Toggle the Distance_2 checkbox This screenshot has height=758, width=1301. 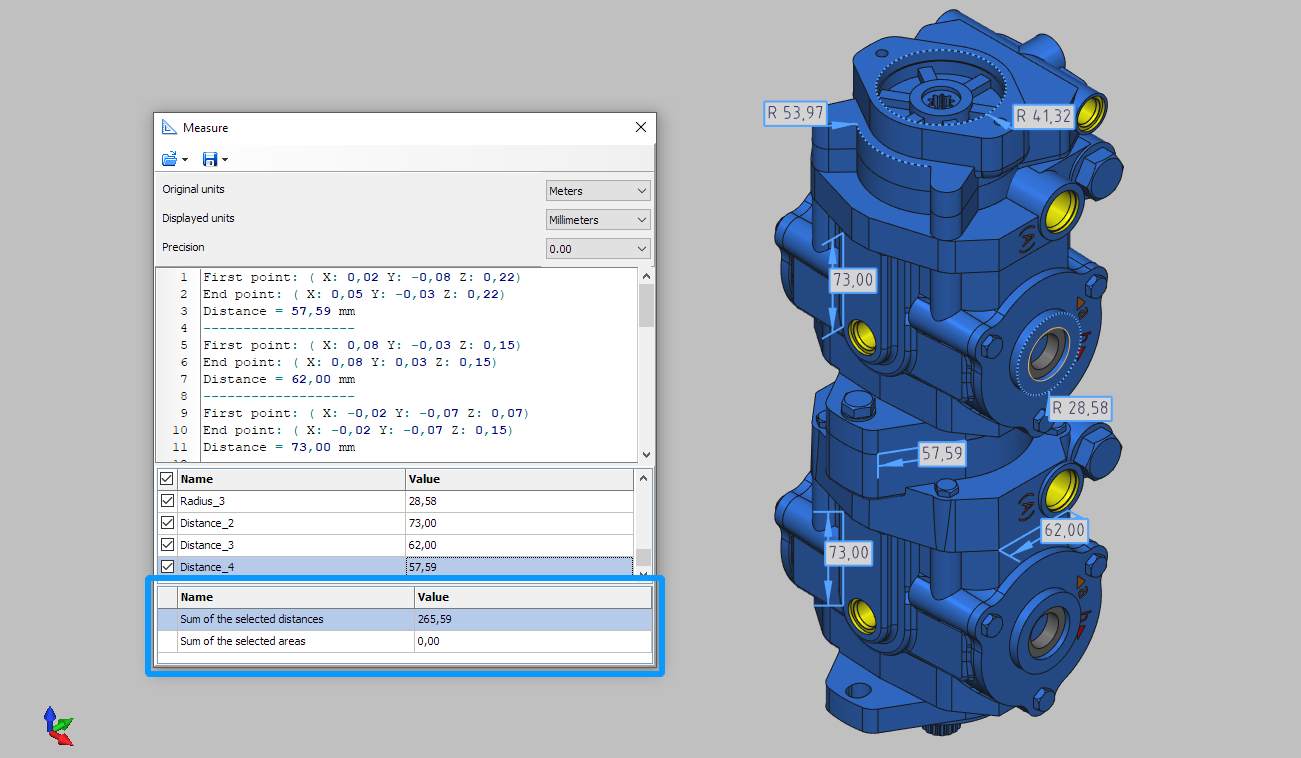pyautogui.click(x=166, y=522)
